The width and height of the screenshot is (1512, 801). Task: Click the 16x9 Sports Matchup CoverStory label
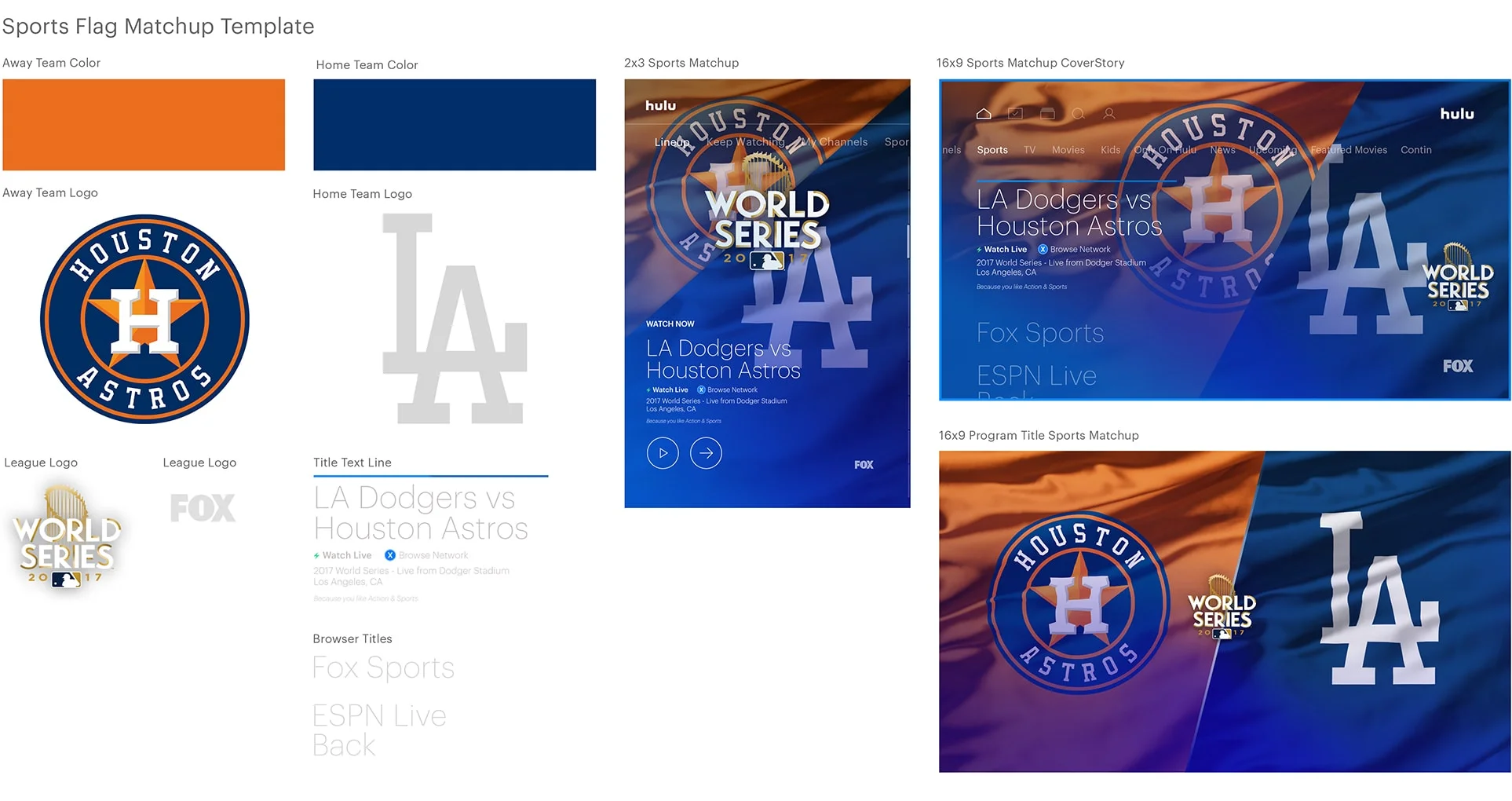click(1030, 63)
